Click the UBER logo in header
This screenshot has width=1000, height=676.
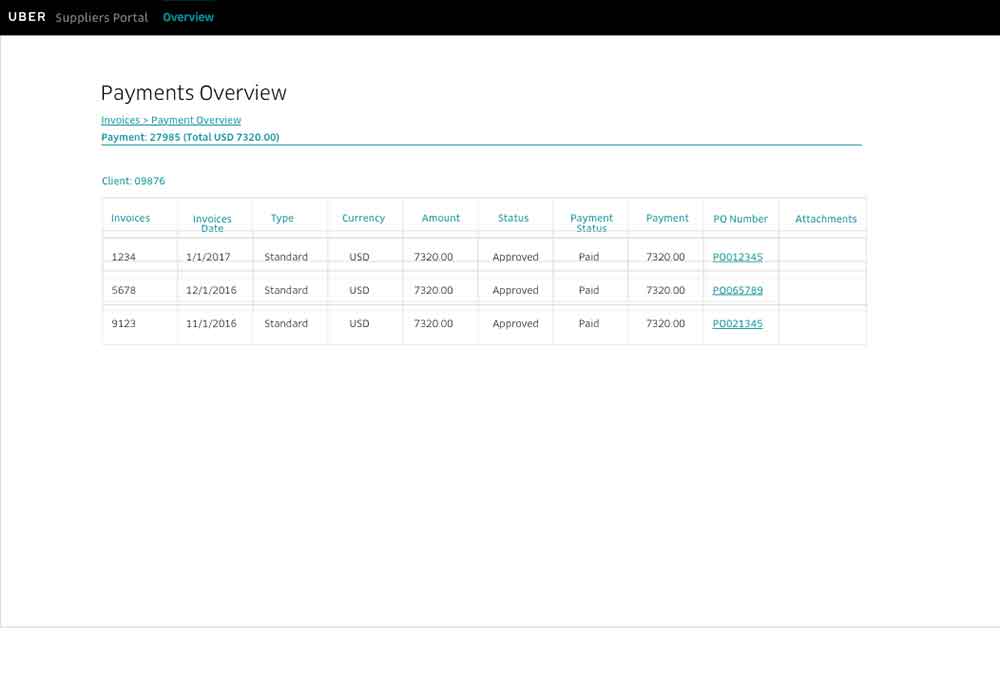(27, 17)
